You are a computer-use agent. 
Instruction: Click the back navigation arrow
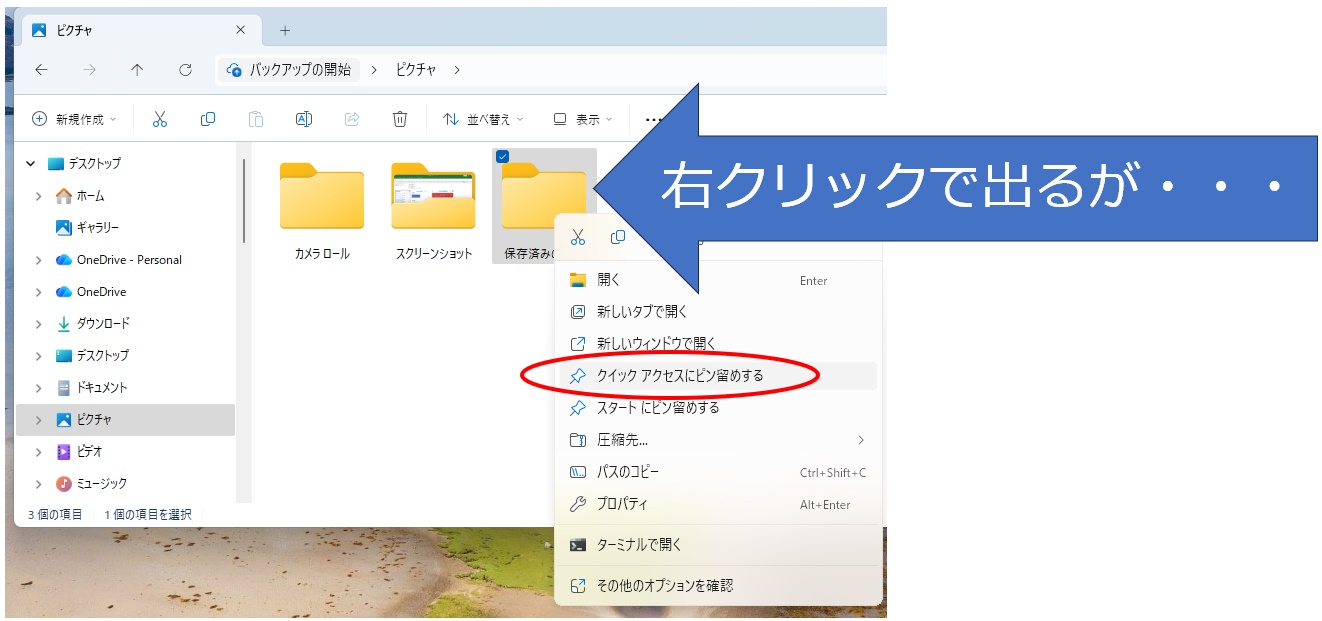click(x=41, y=70)
